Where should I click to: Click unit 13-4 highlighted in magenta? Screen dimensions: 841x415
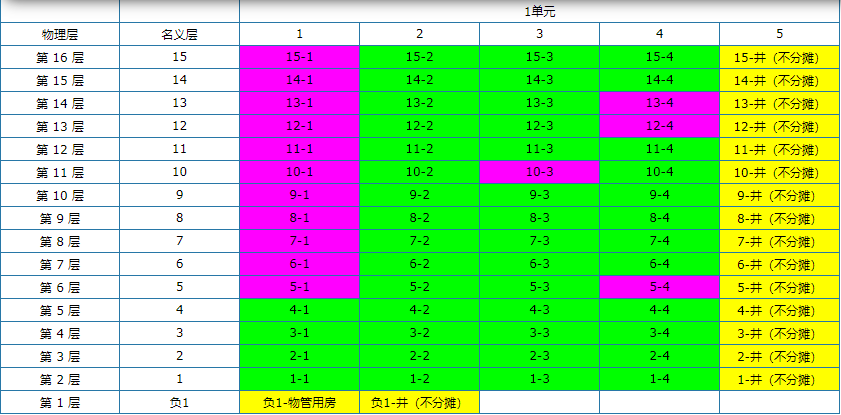[659, 103]
